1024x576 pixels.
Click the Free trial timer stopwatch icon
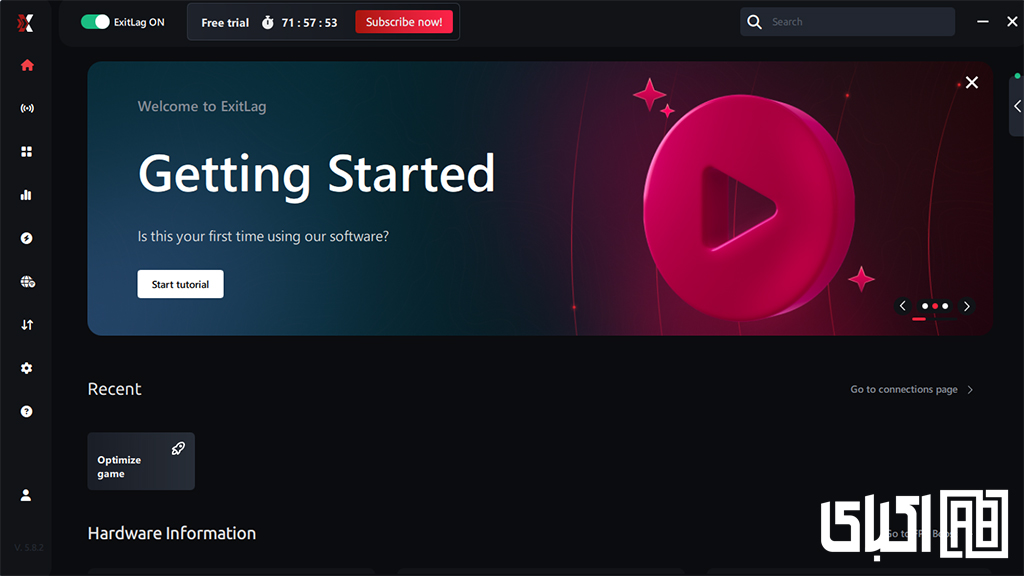tap(268, 22)
